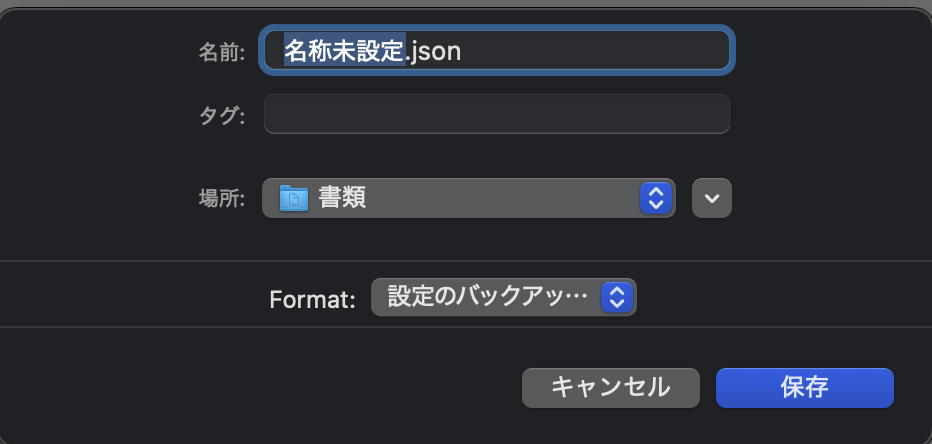
Task: Click the 名前: label text
Action: tap(221, 51)
